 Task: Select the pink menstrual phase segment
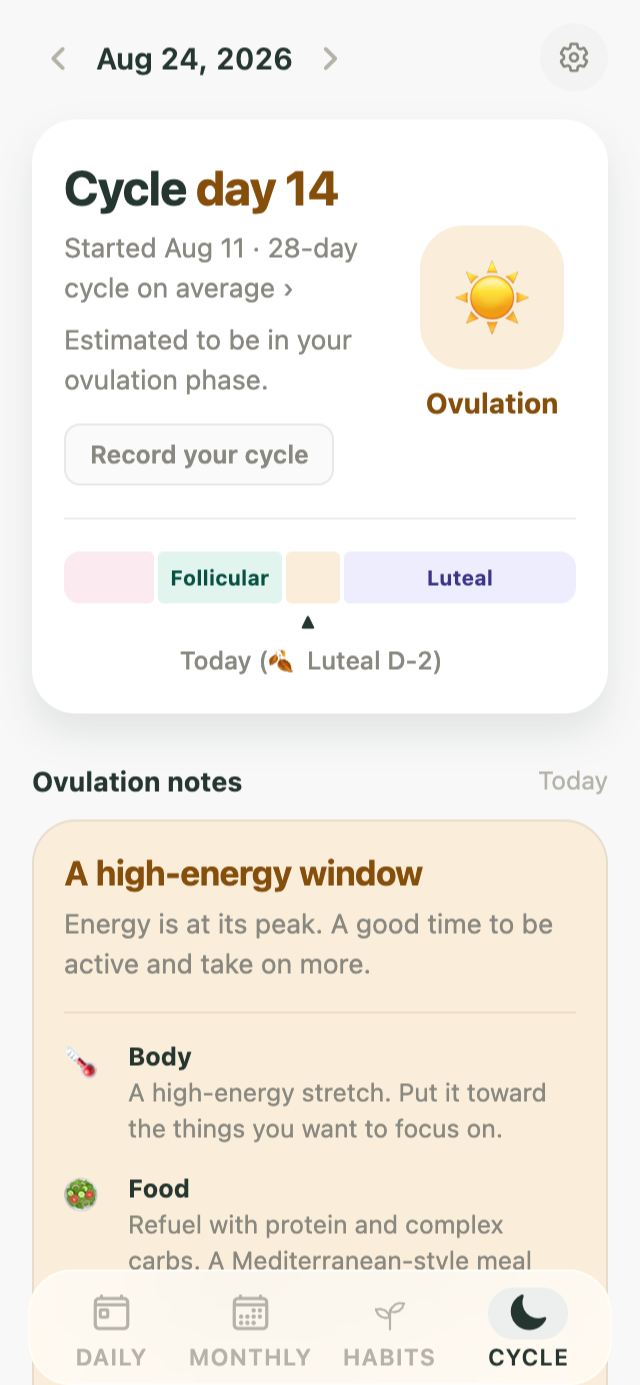click(x=109, y=578)
